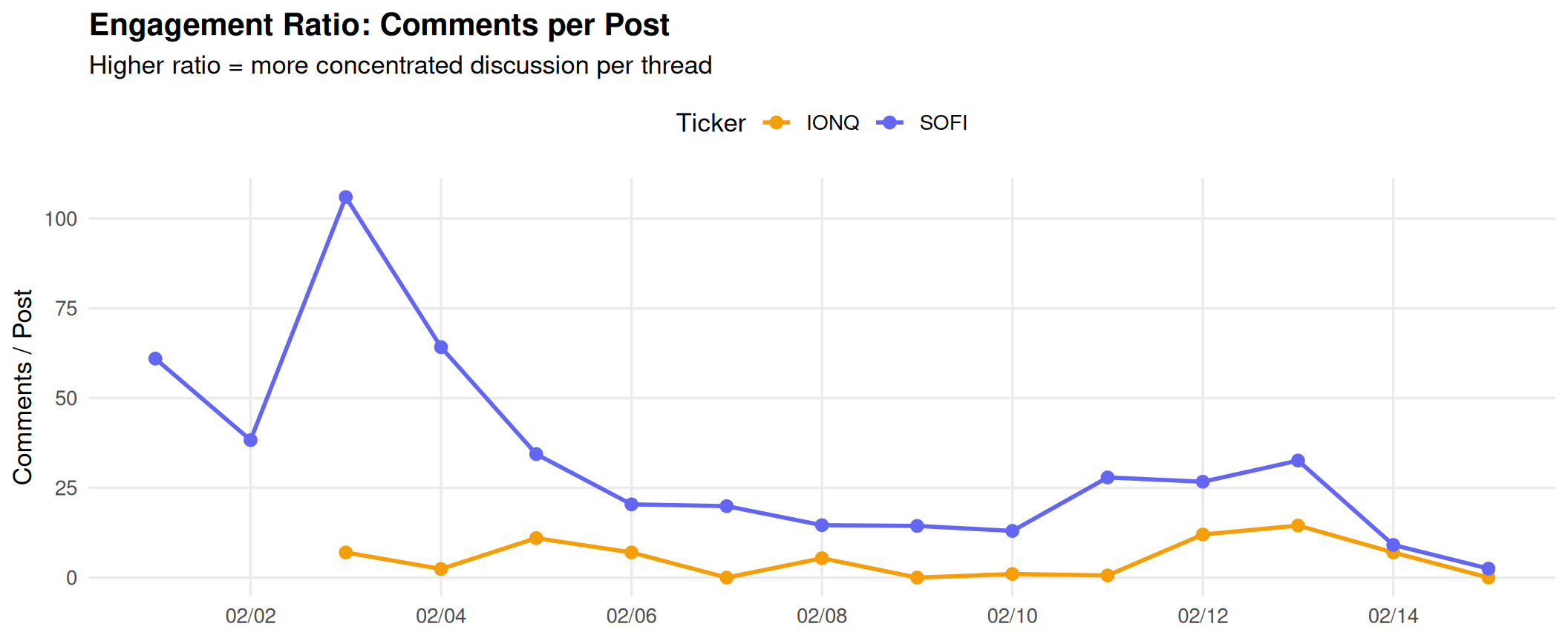Viewport: 1568px width, 641px height.
Task: Select the first IONQ data point
Action: click(x=346, y=553)
